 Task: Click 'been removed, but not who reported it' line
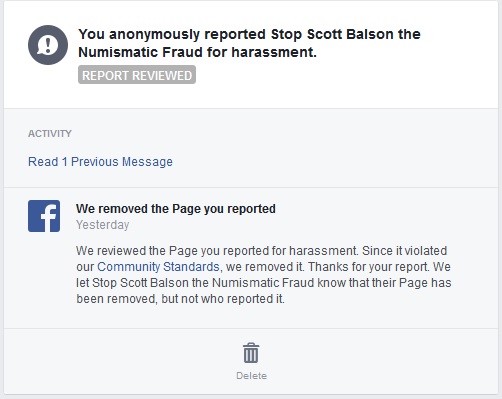180,299
